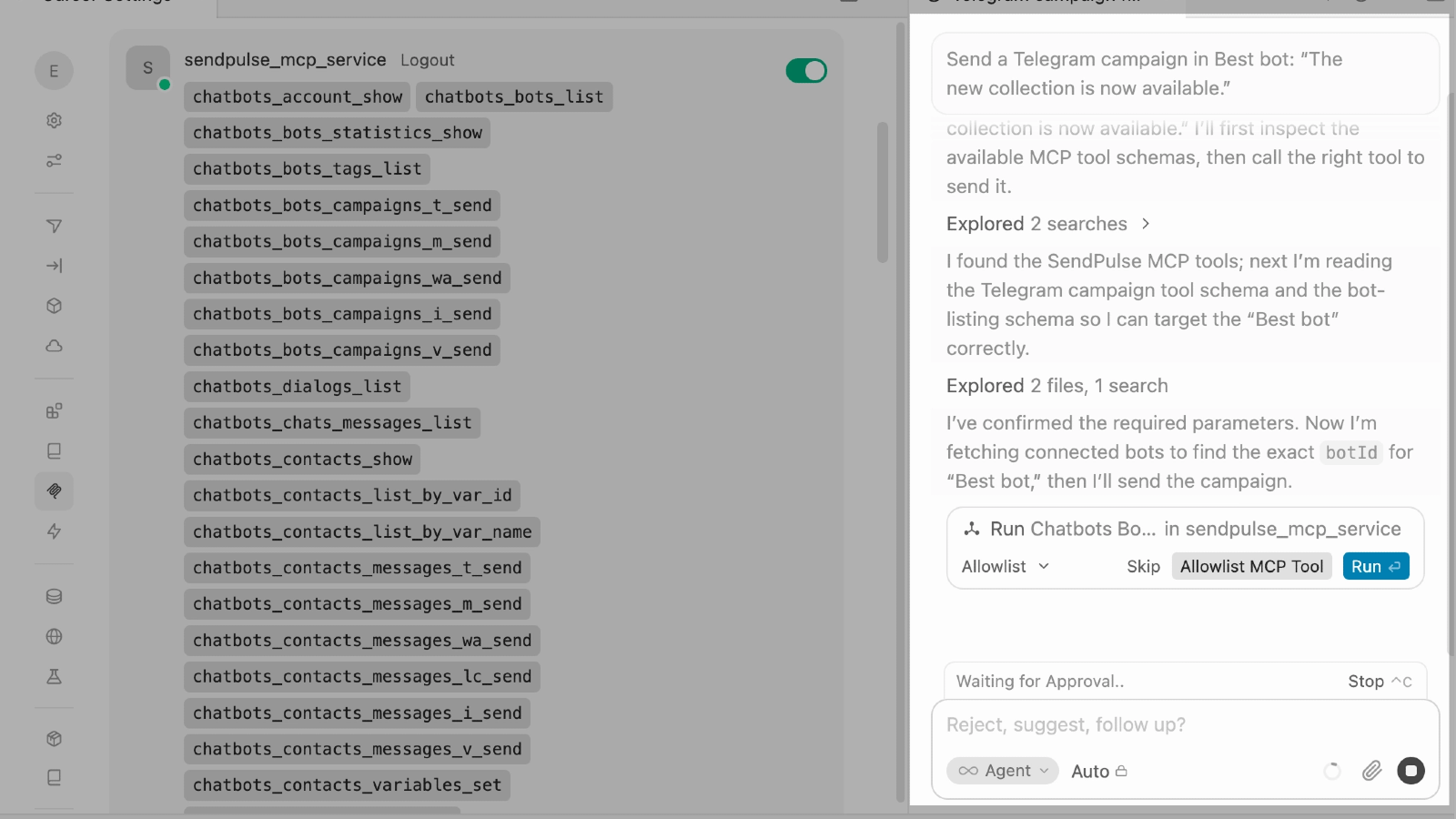This screenshot has width=1456, height=819.
Task: Select the paper-plane arrow sidebar icon
Action: [54, 226]
